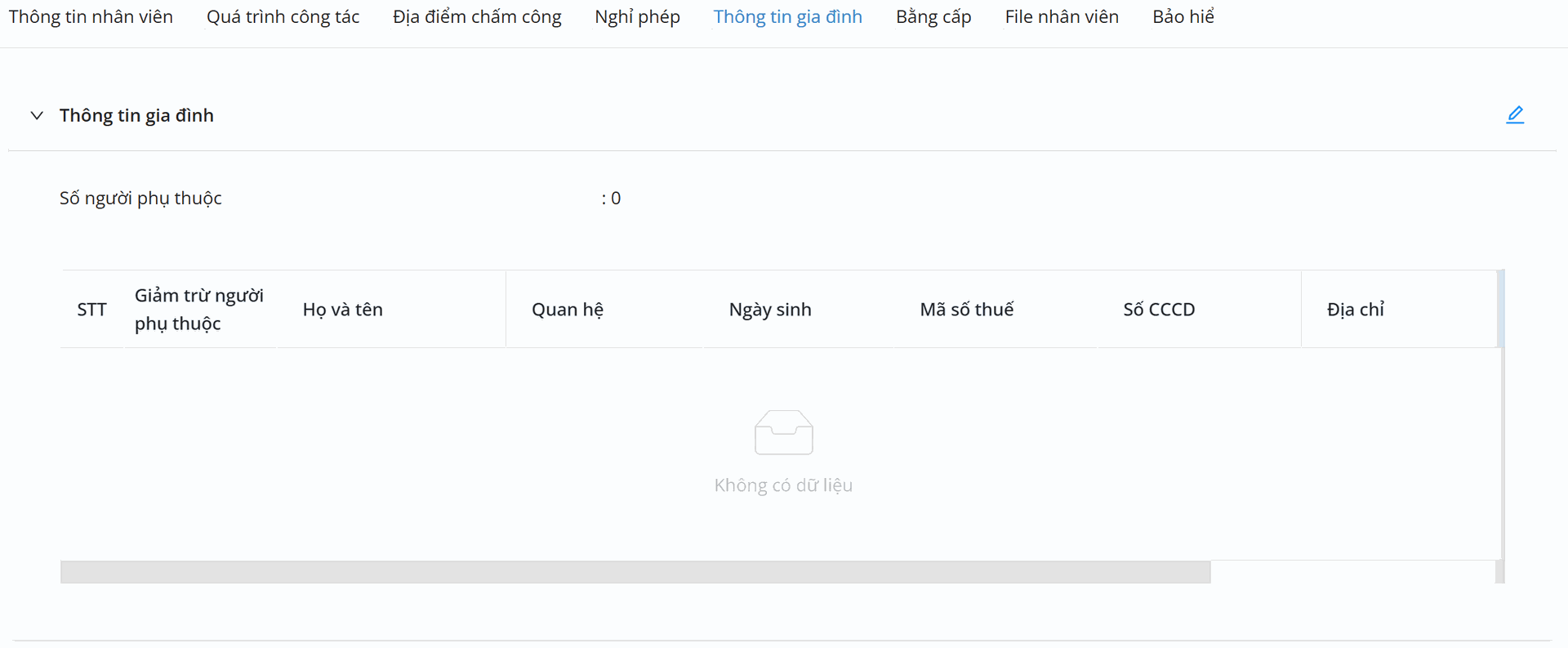Click the STT column header
The height and width of the screenshot is (648, 1568).
(x=91, y=310)
